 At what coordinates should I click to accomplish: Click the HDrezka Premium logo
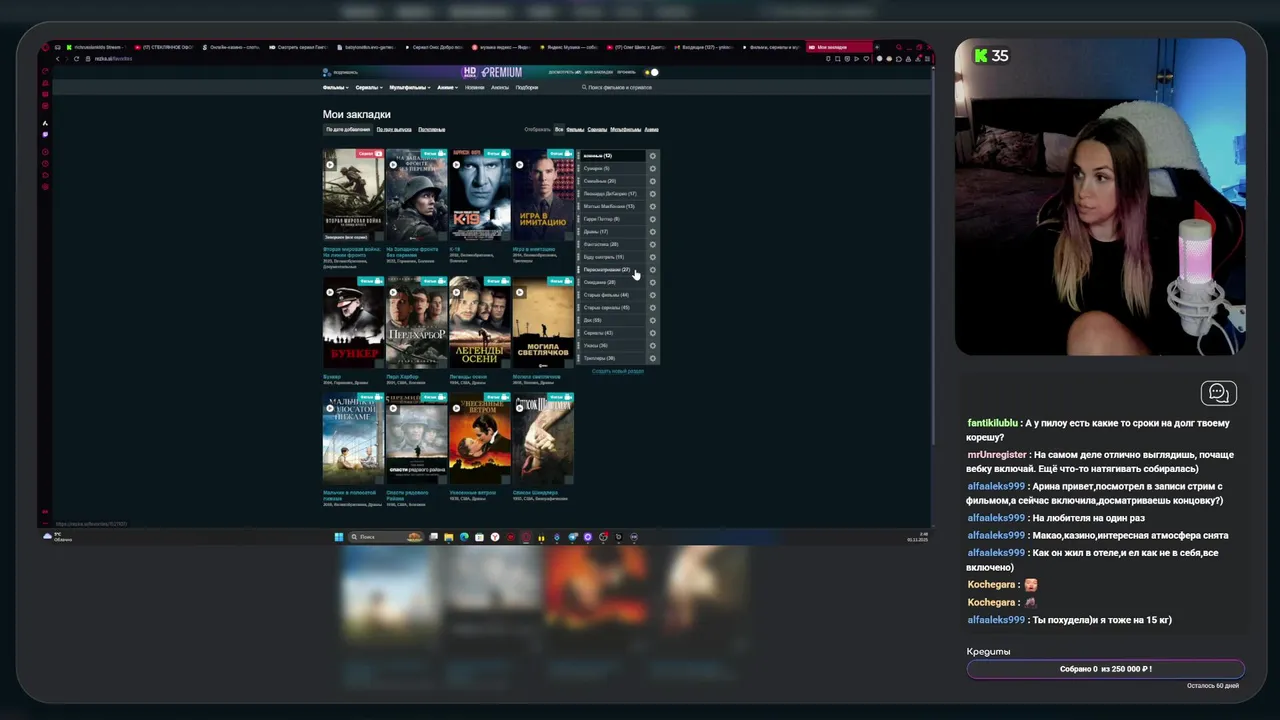click(x=492, y=72)
